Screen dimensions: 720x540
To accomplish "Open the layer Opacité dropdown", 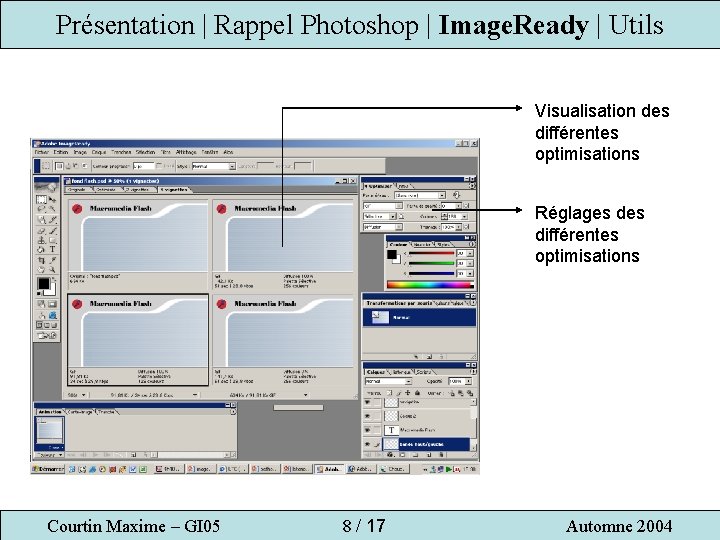I will click(x=468, y=382).
